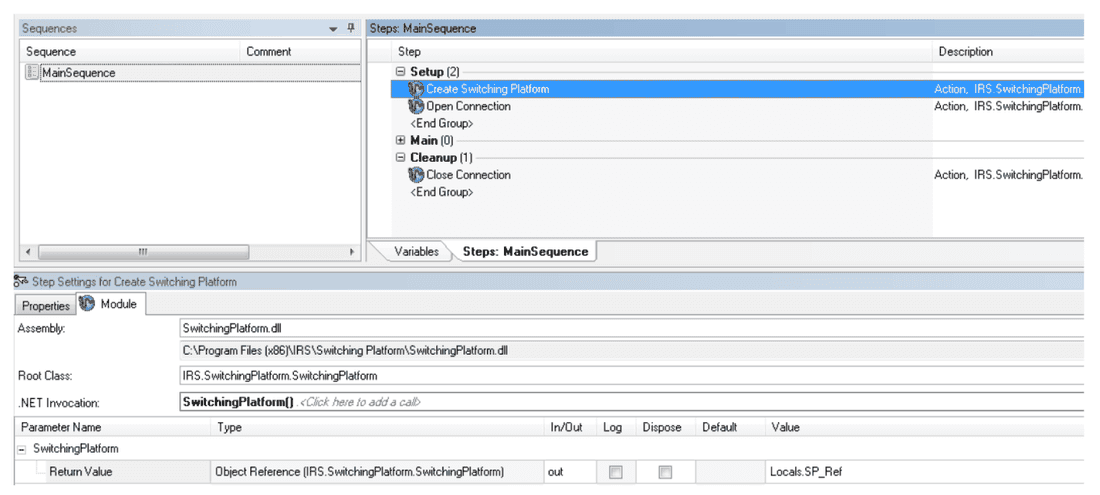Screen dimensions: 1100x495
Task: Collapse the Cleanup step group
Action: (x=401, y=157)
